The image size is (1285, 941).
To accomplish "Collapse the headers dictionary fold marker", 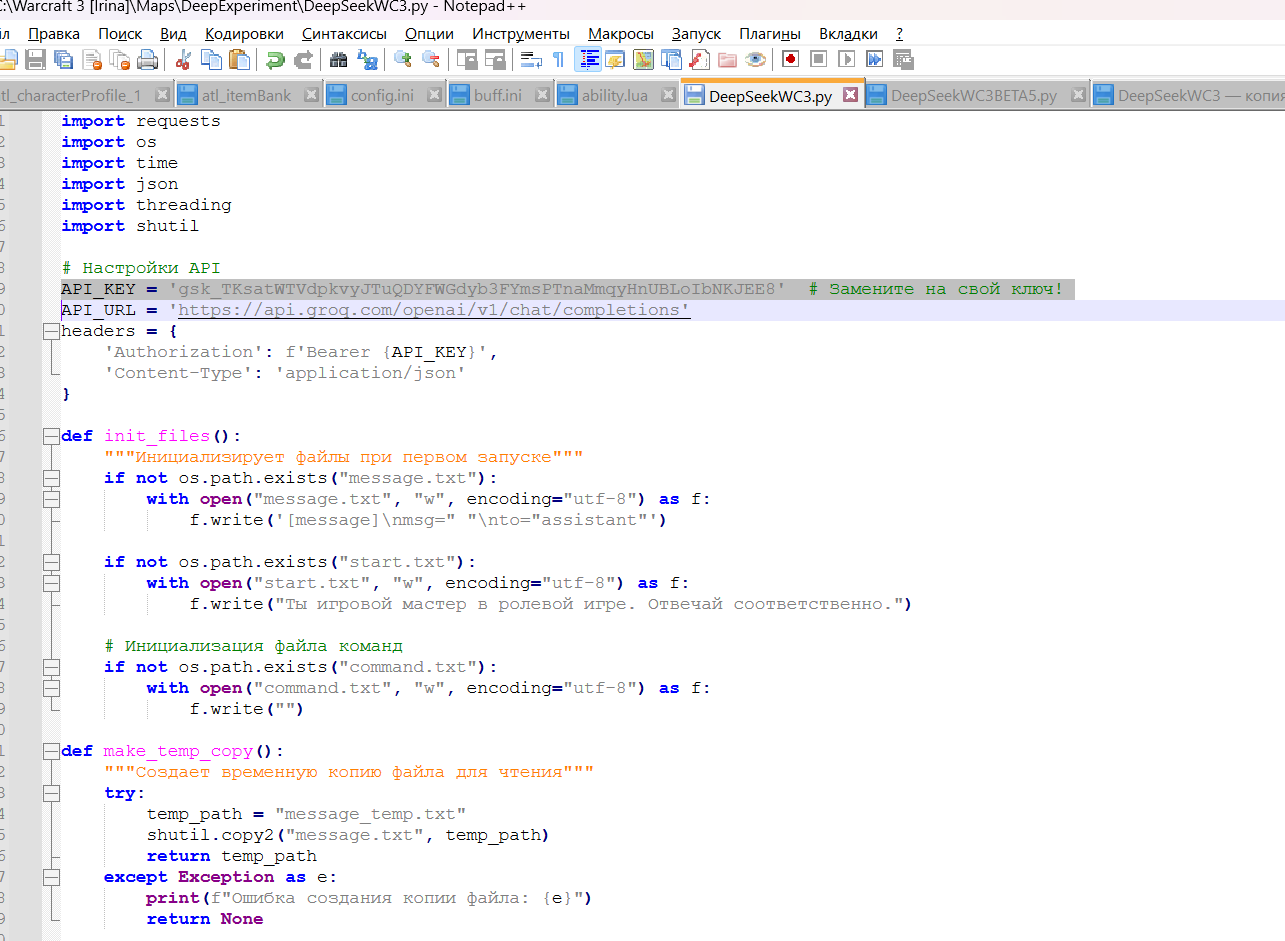I will [x=50, y=331].
